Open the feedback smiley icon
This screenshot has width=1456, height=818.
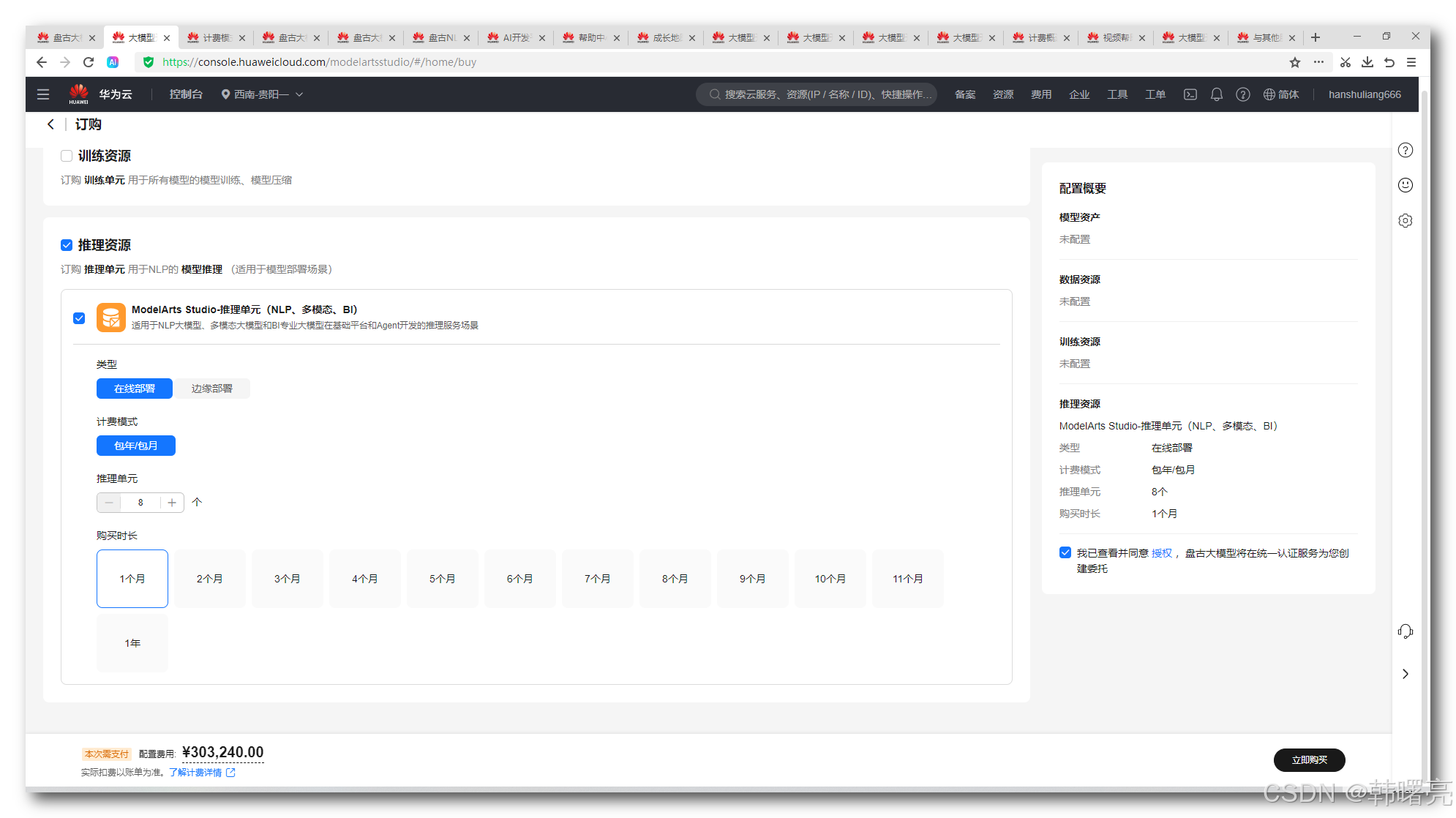(1405, 185)
